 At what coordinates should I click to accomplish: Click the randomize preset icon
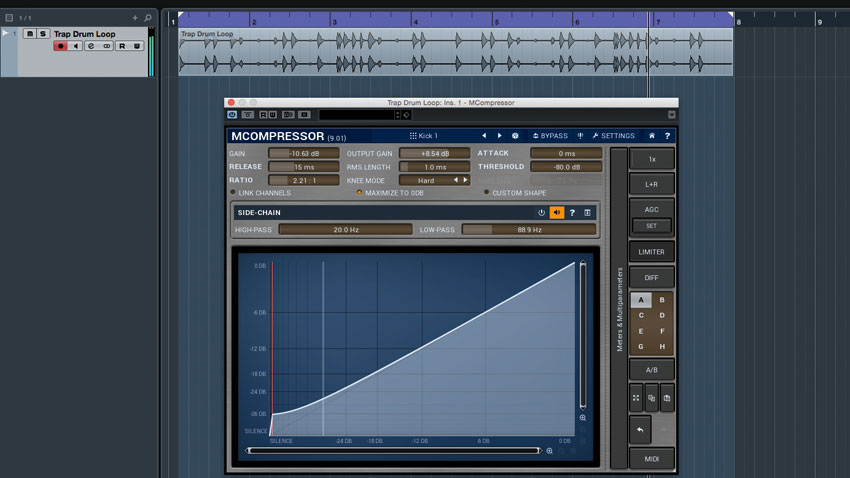click(515, 136)
